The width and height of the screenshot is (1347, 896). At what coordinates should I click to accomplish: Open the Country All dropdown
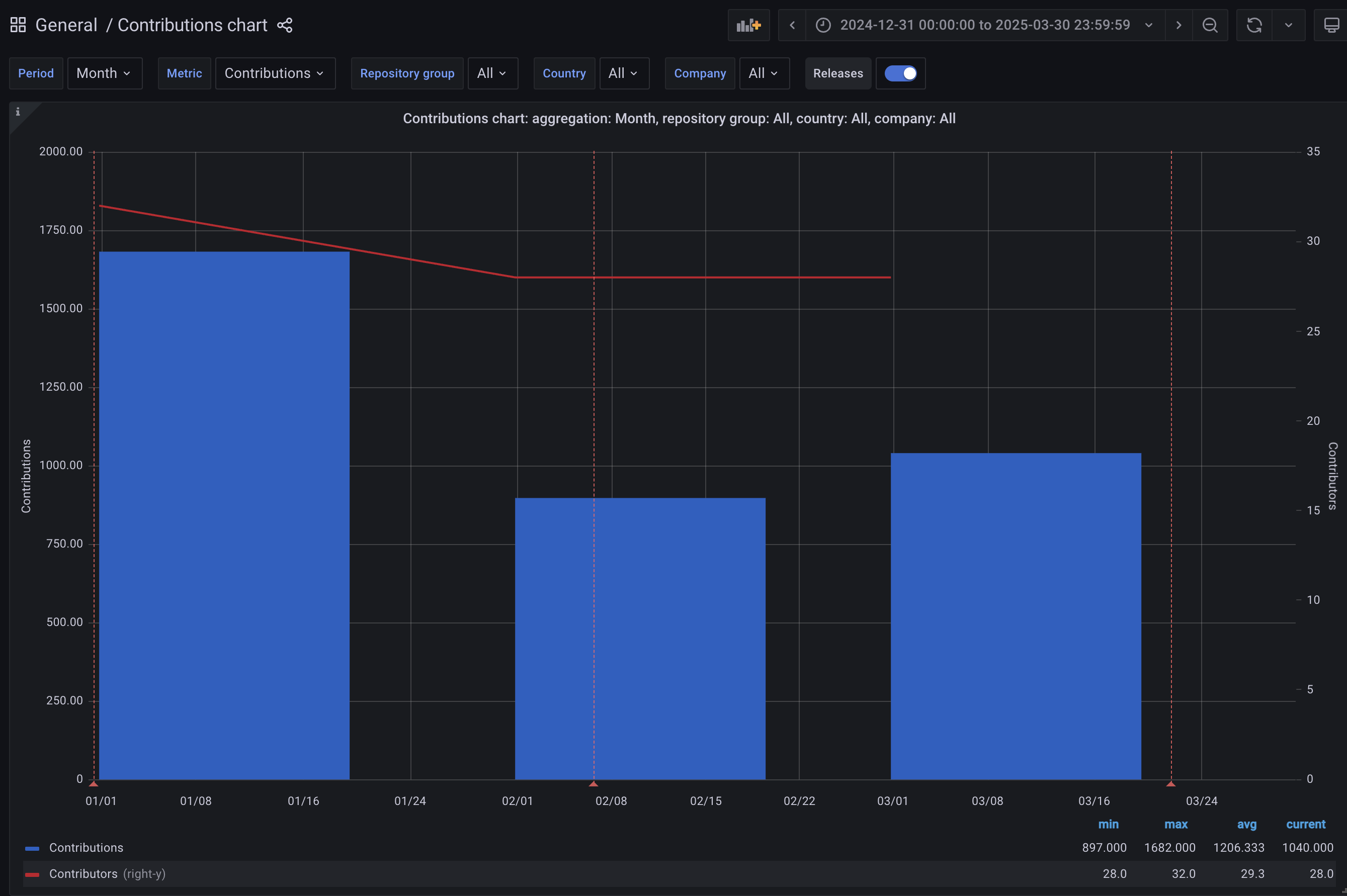pyautogui.click(x=624, y=73)
